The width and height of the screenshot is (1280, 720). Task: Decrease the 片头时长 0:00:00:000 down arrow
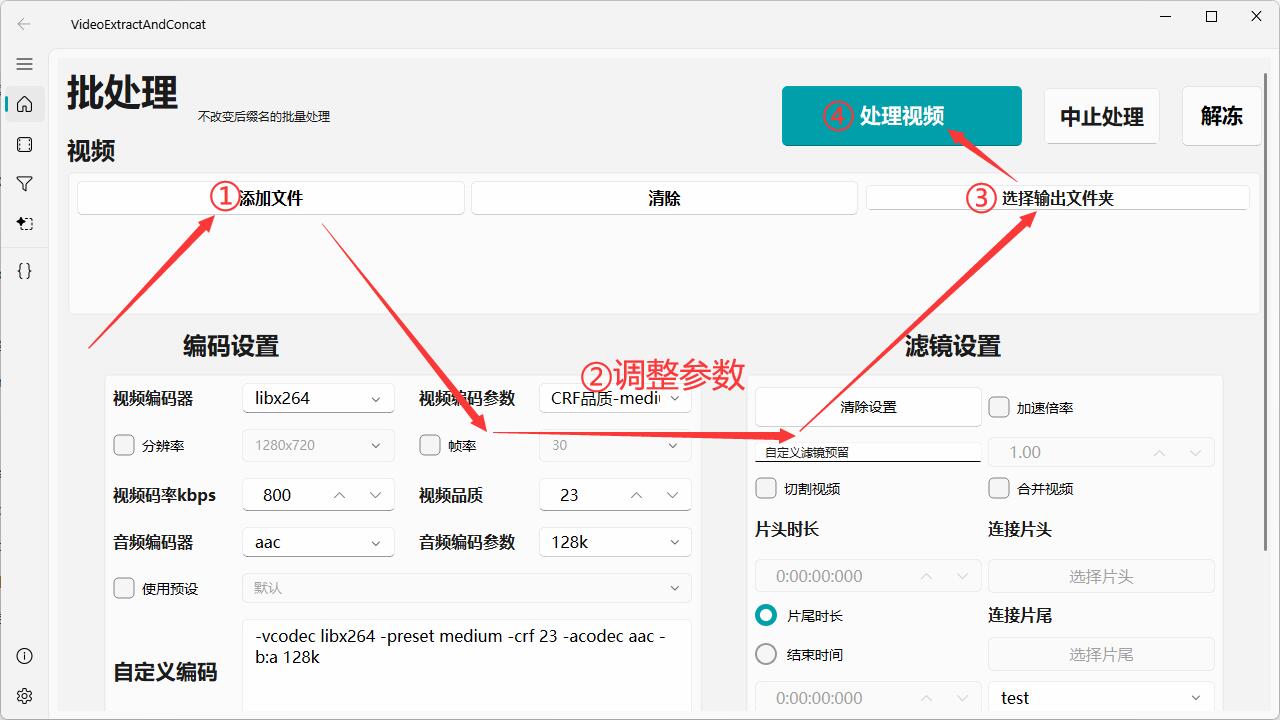pos(963,576)
